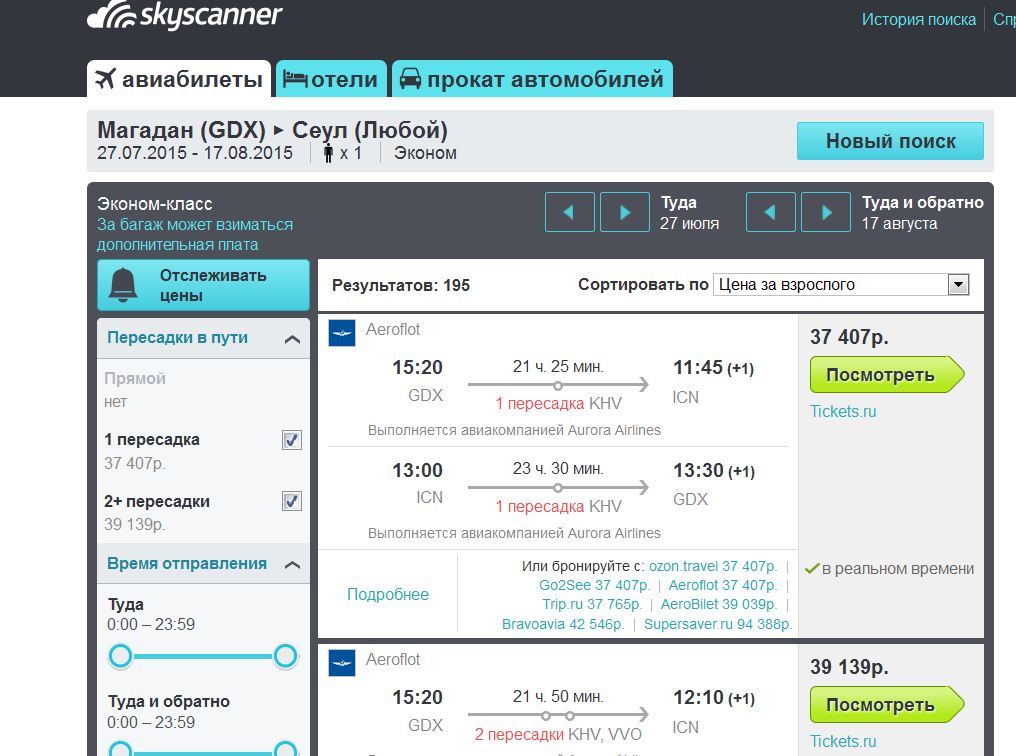
Task: Collapse the 'Пересадки в пути' section
Action: (x=292, y=339)
